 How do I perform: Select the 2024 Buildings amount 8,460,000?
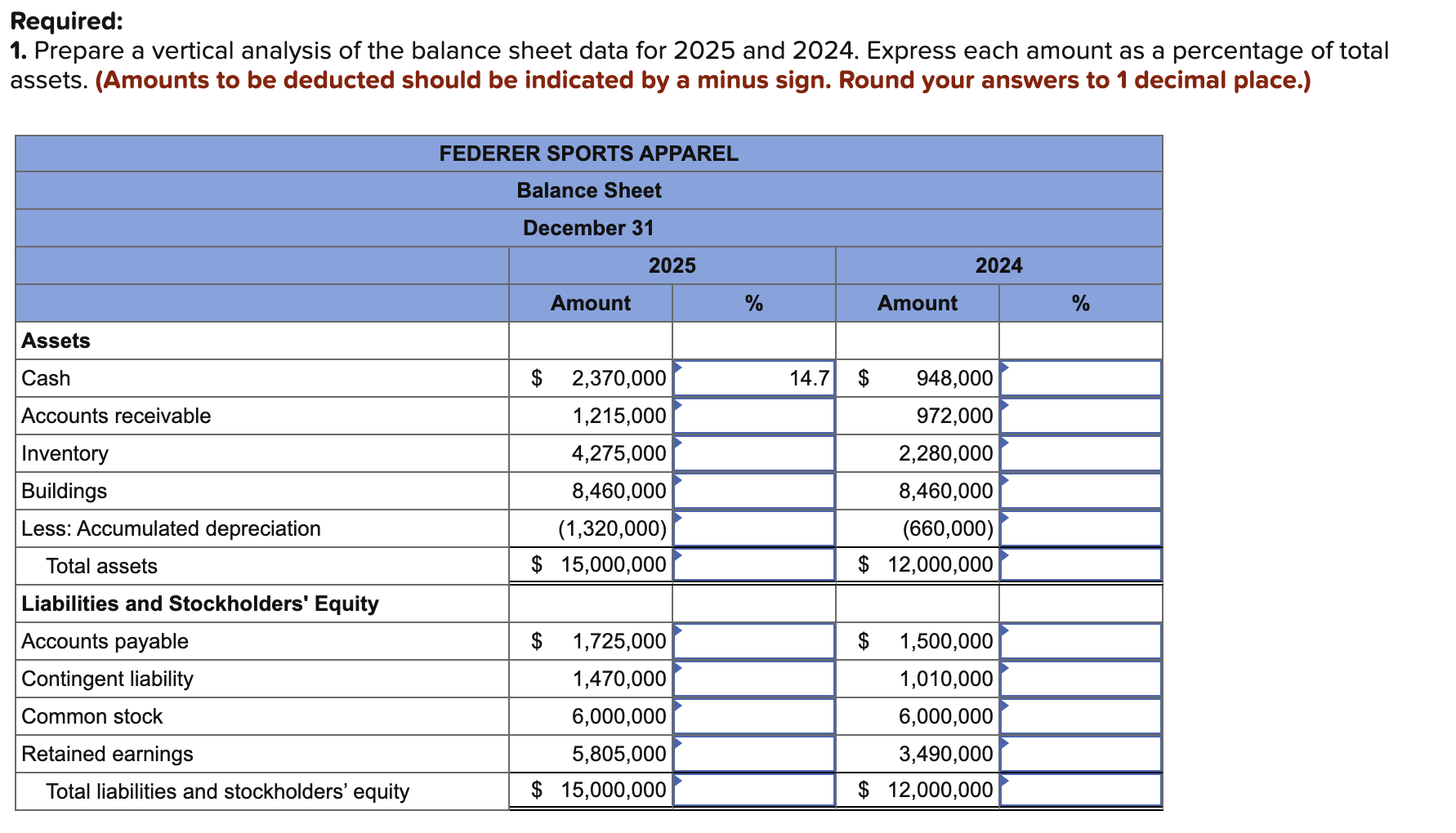click(x=945, y=491)
